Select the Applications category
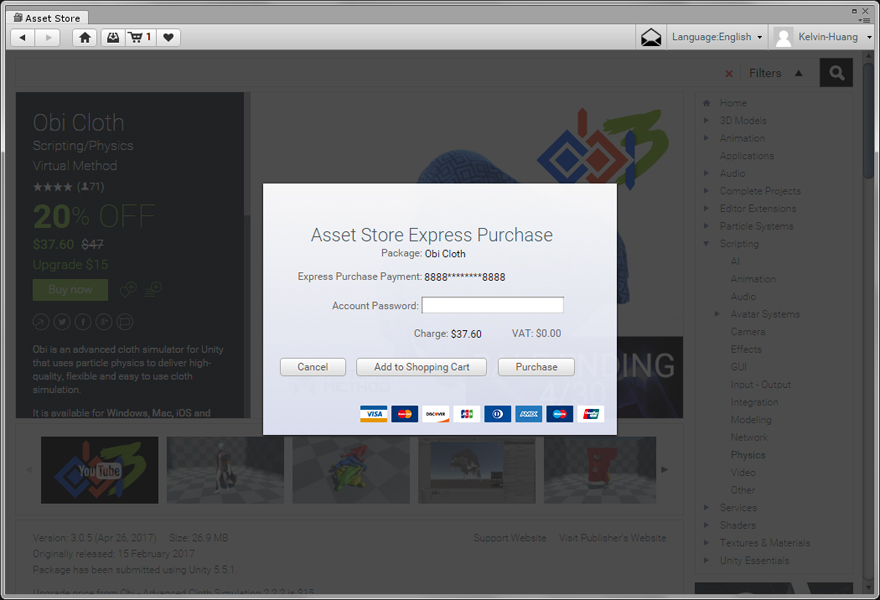Screen dimensions: 880x600 (x=747, y=156)
